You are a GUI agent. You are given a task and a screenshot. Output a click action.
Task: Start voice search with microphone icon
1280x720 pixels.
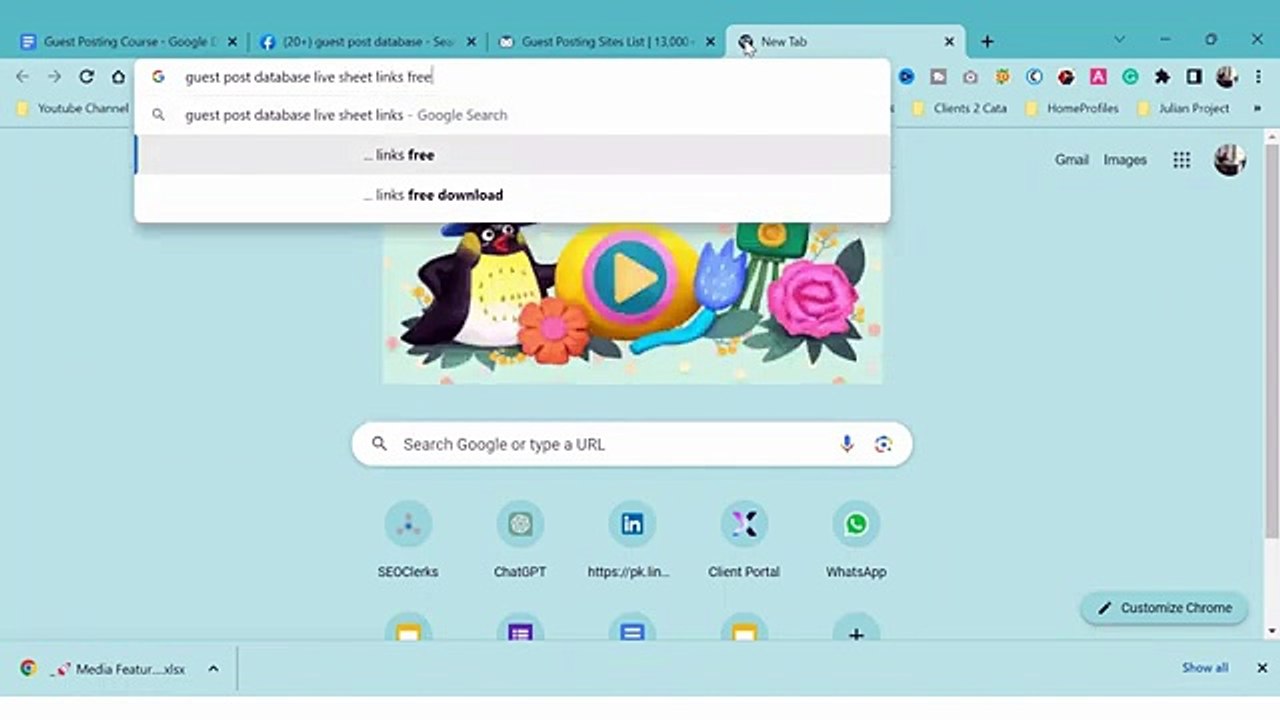pyautogui.click(x=847, y=444)
